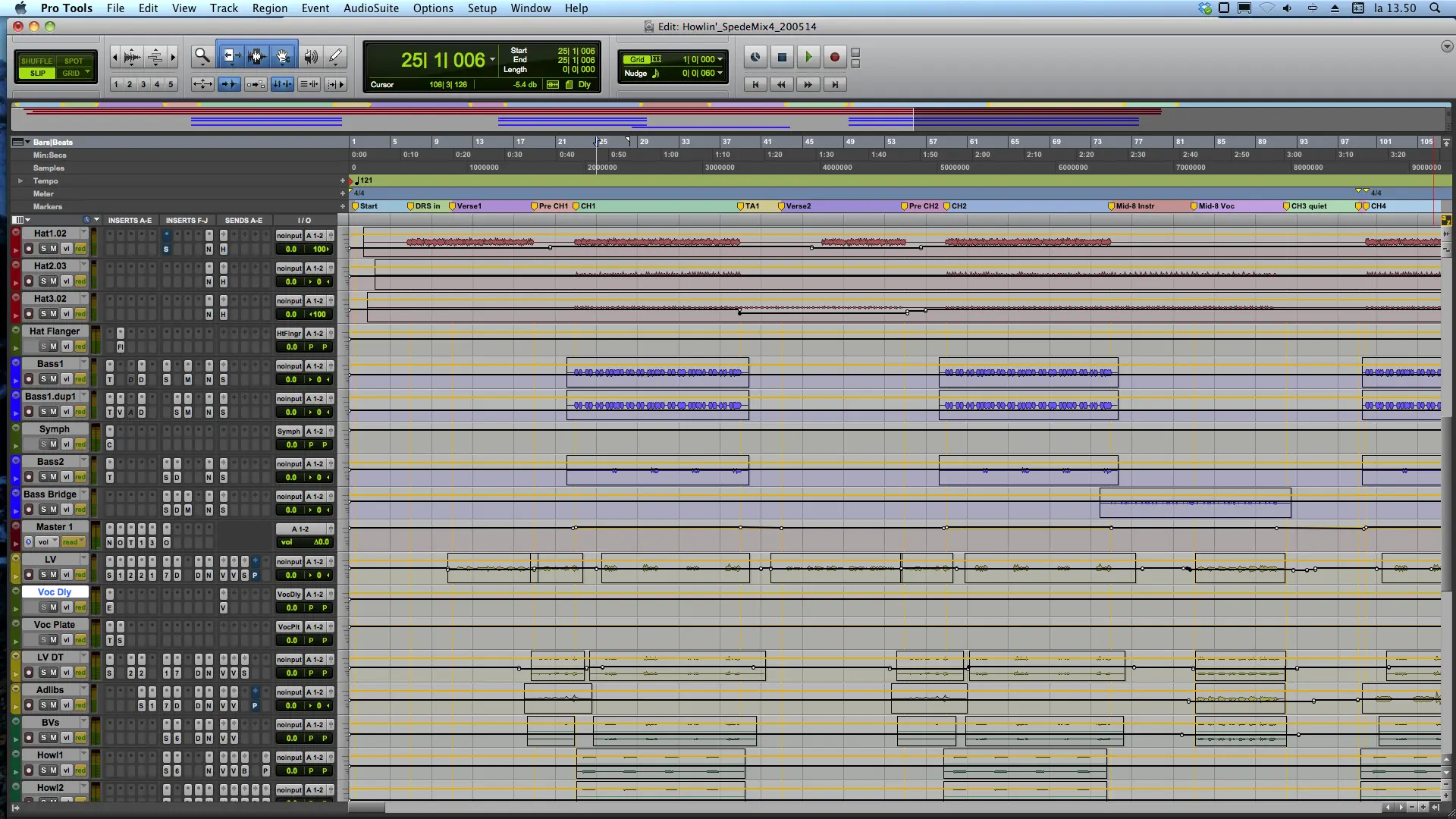Record-enable the Hat3.02 track

pos(29,314)
